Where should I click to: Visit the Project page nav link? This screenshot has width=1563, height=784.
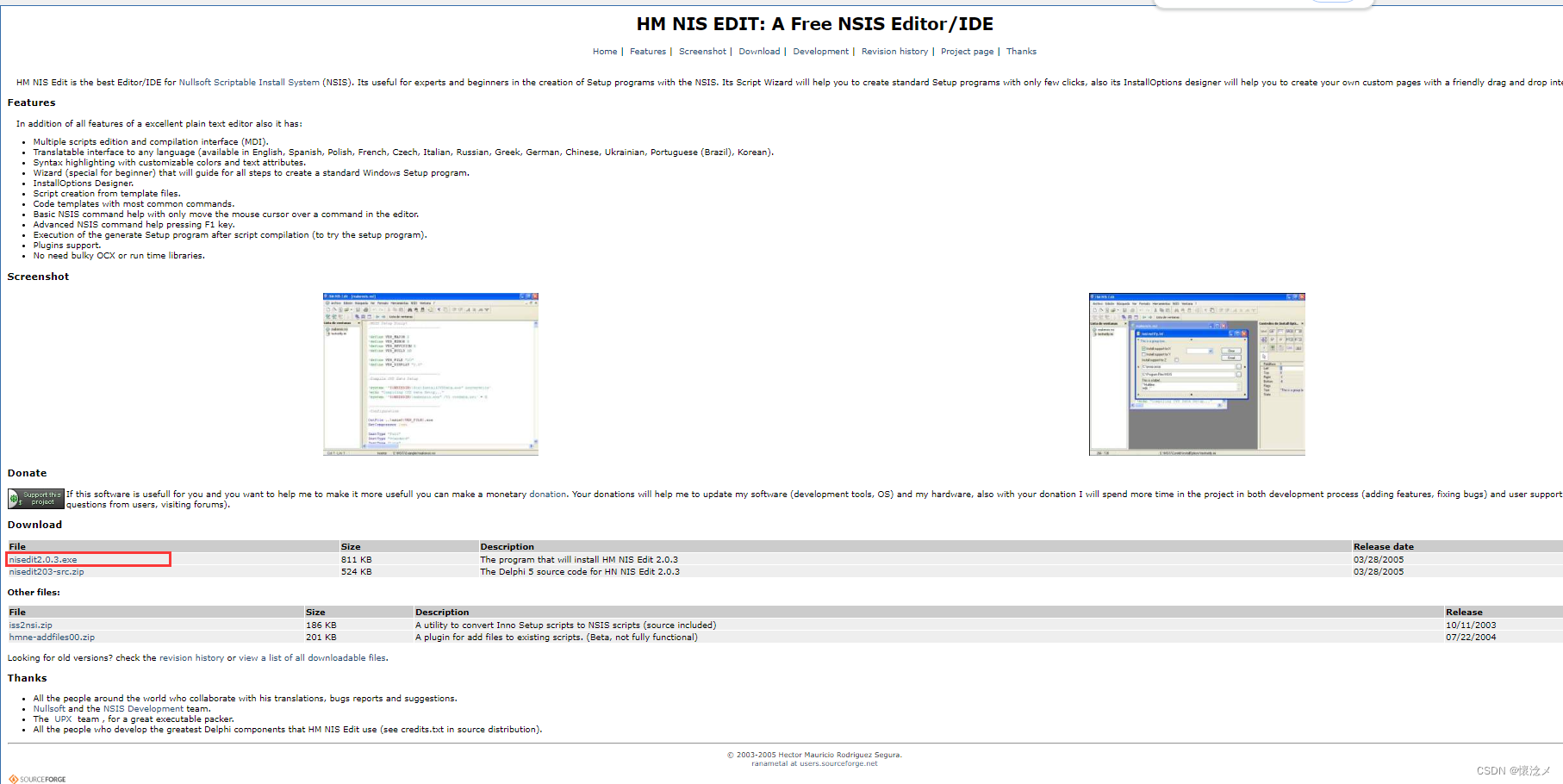[x=967, y=52]
